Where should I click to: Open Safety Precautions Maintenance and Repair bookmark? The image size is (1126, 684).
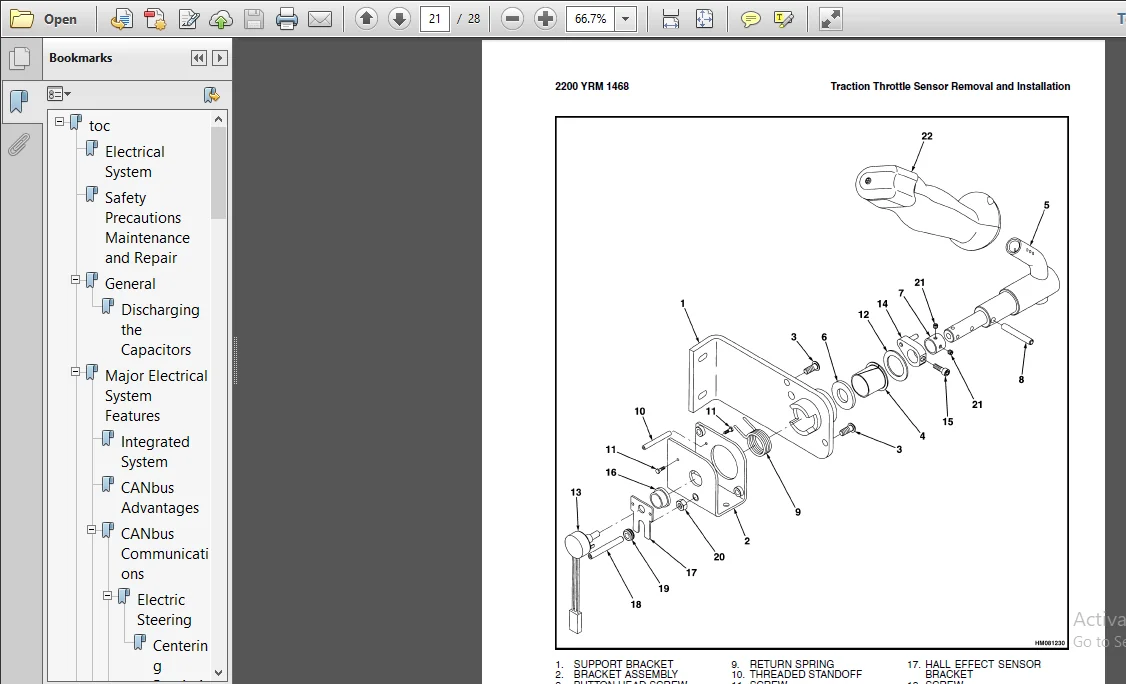(x=147, y=228)
